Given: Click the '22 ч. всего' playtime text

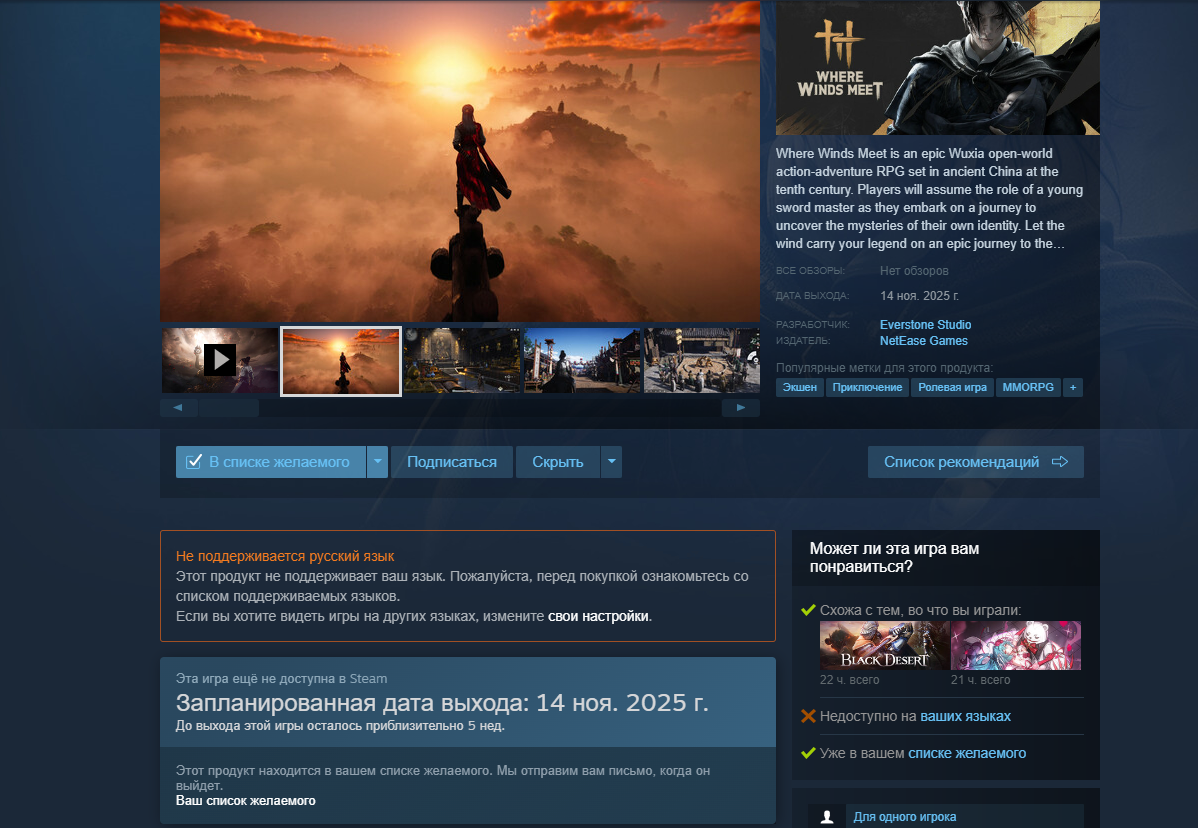Looking at the screenshot, I should tap(850, 680).
